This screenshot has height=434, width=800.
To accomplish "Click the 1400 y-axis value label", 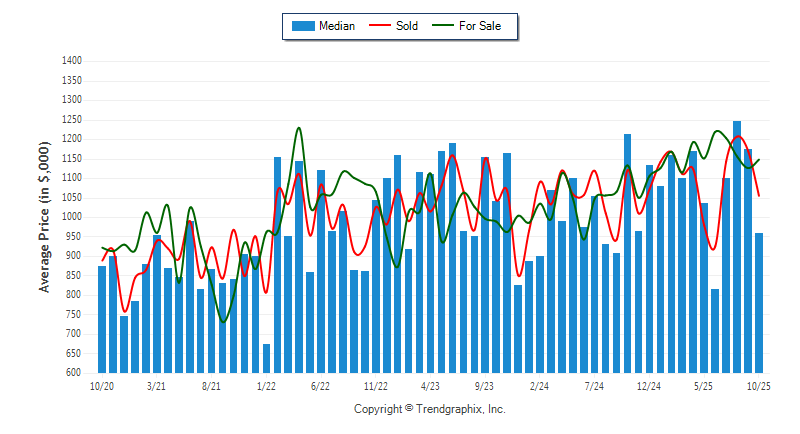I will coord(70,61).
